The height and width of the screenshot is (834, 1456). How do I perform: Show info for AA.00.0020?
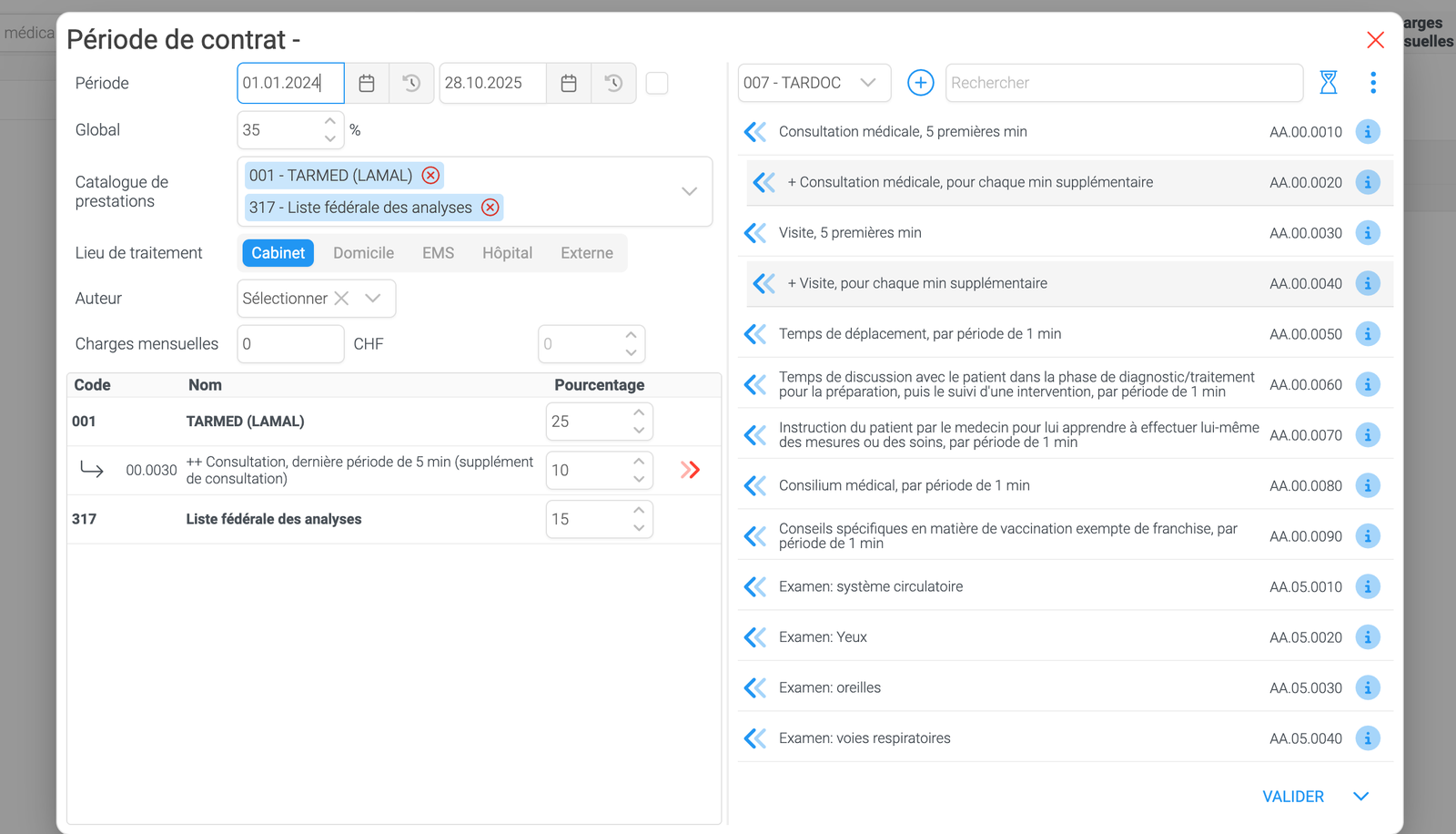[1368, 182]
